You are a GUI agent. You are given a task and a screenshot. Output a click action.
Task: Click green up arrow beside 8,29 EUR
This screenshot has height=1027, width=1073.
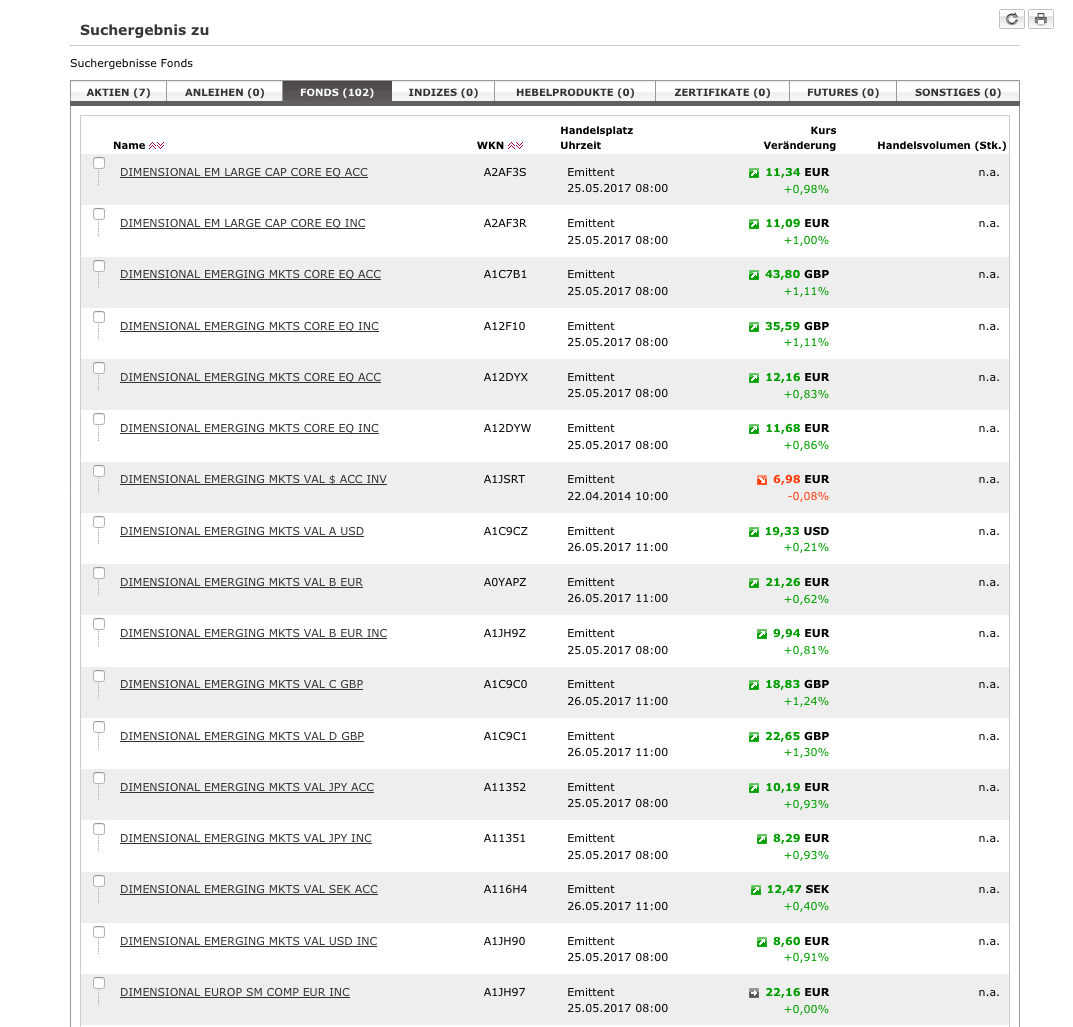[x=762, y=839]
